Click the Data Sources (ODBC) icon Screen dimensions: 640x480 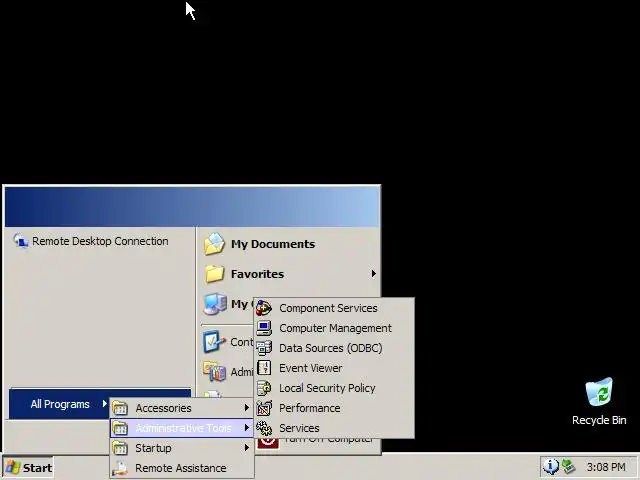264,348
